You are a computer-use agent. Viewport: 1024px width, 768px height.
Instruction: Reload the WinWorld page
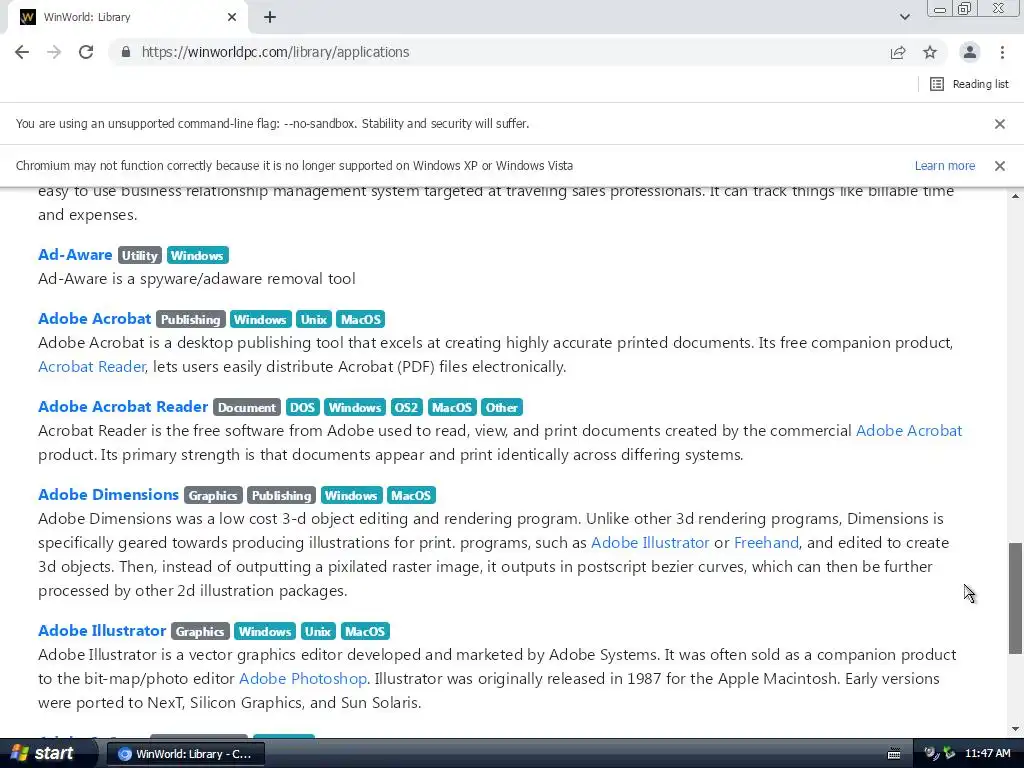(86, 52)
